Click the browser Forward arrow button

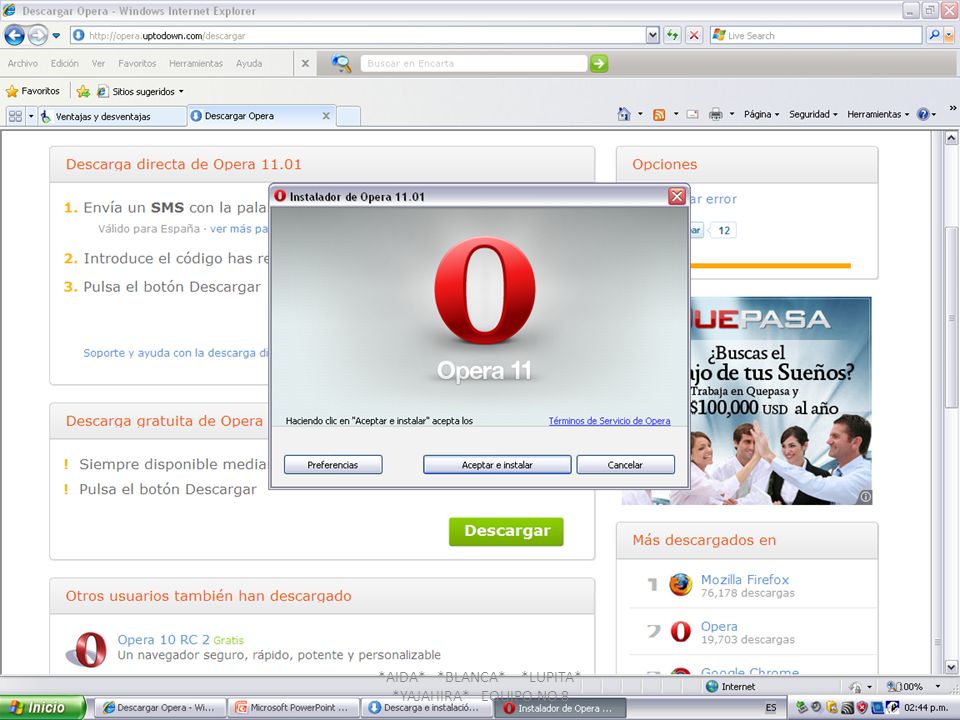[38, 36]
